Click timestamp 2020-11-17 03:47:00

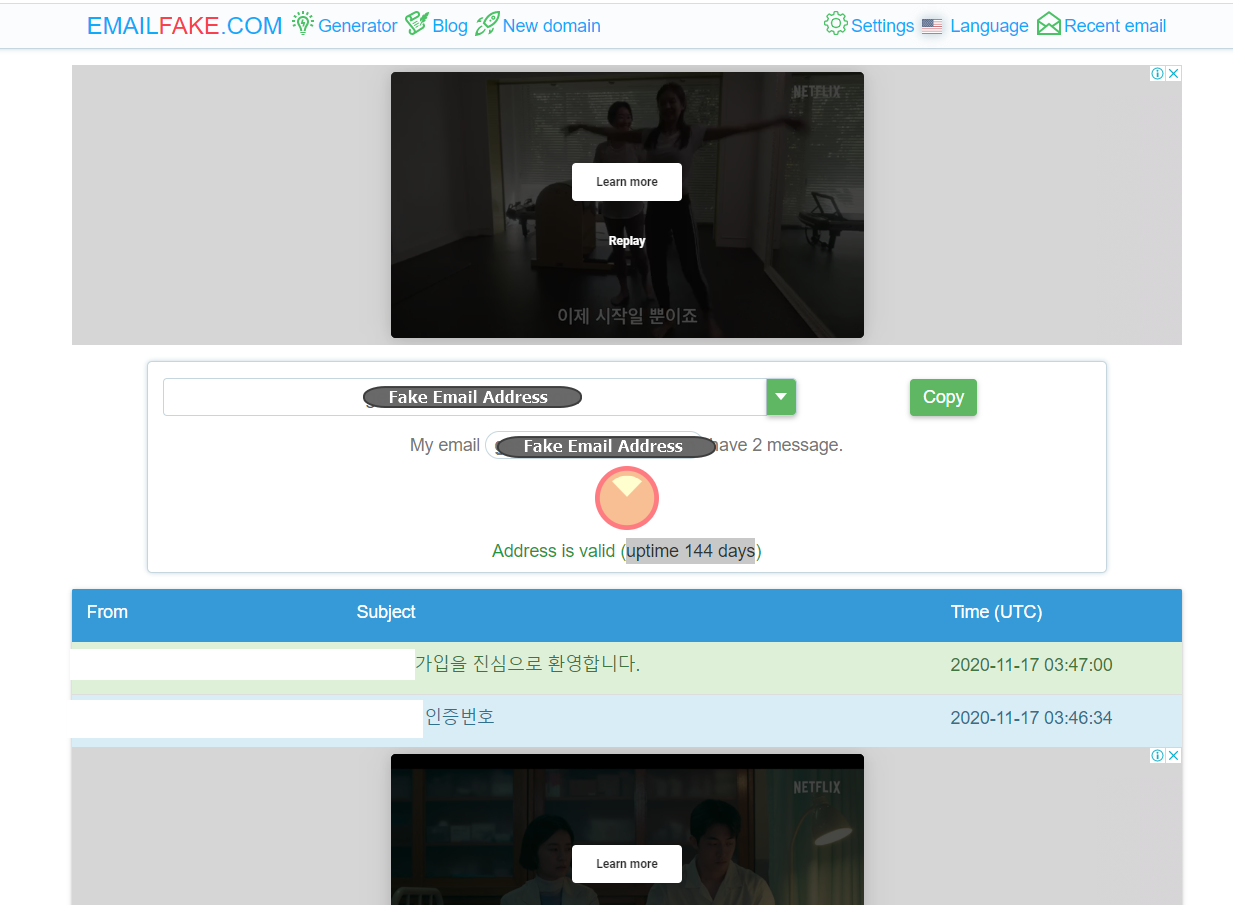point(1031,665)
